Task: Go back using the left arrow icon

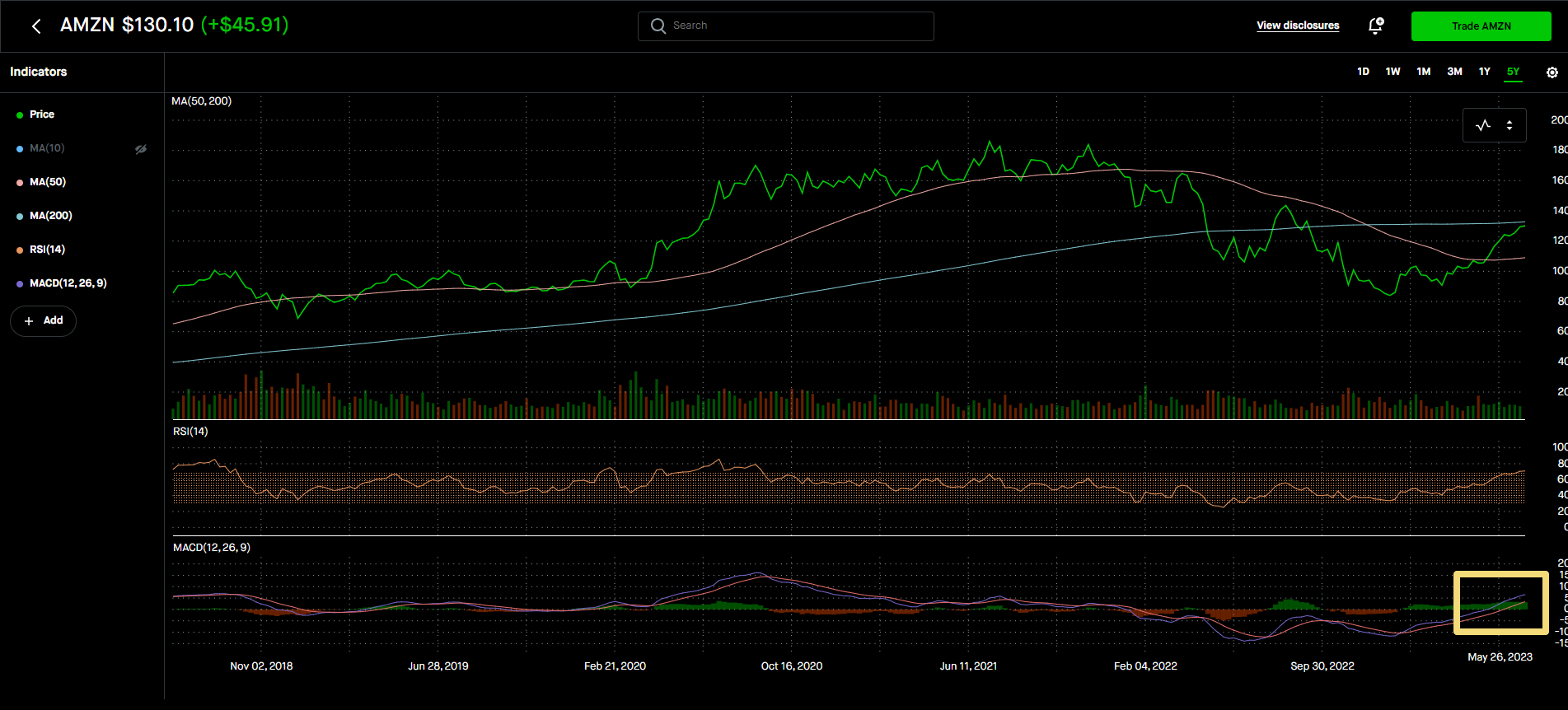Action: 36,26
